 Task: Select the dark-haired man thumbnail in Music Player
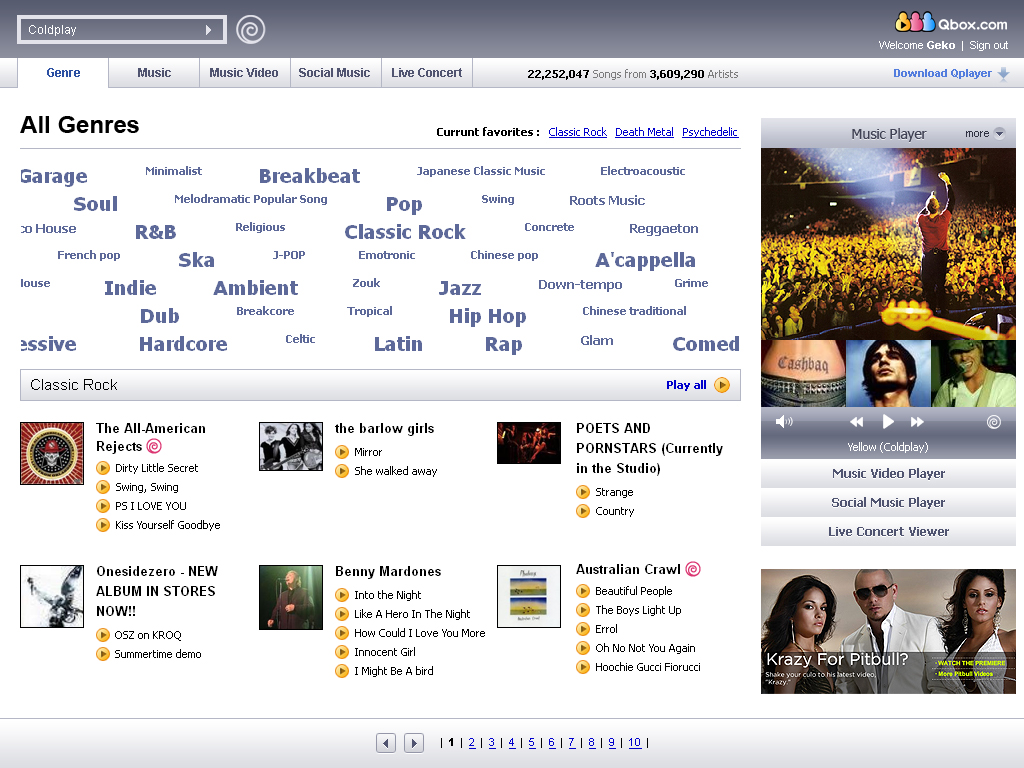[x=888, y=374]
